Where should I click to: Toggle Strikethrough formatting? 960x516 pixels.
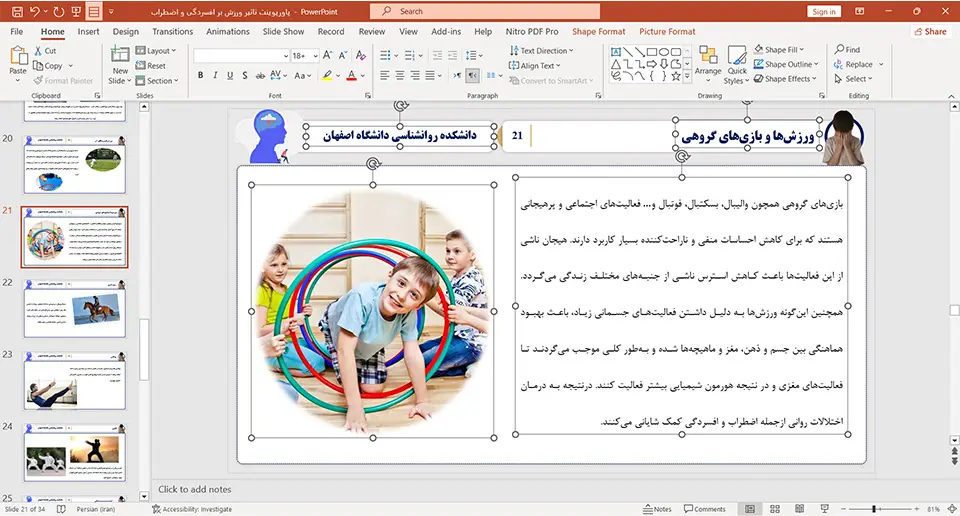click(260, 75)
